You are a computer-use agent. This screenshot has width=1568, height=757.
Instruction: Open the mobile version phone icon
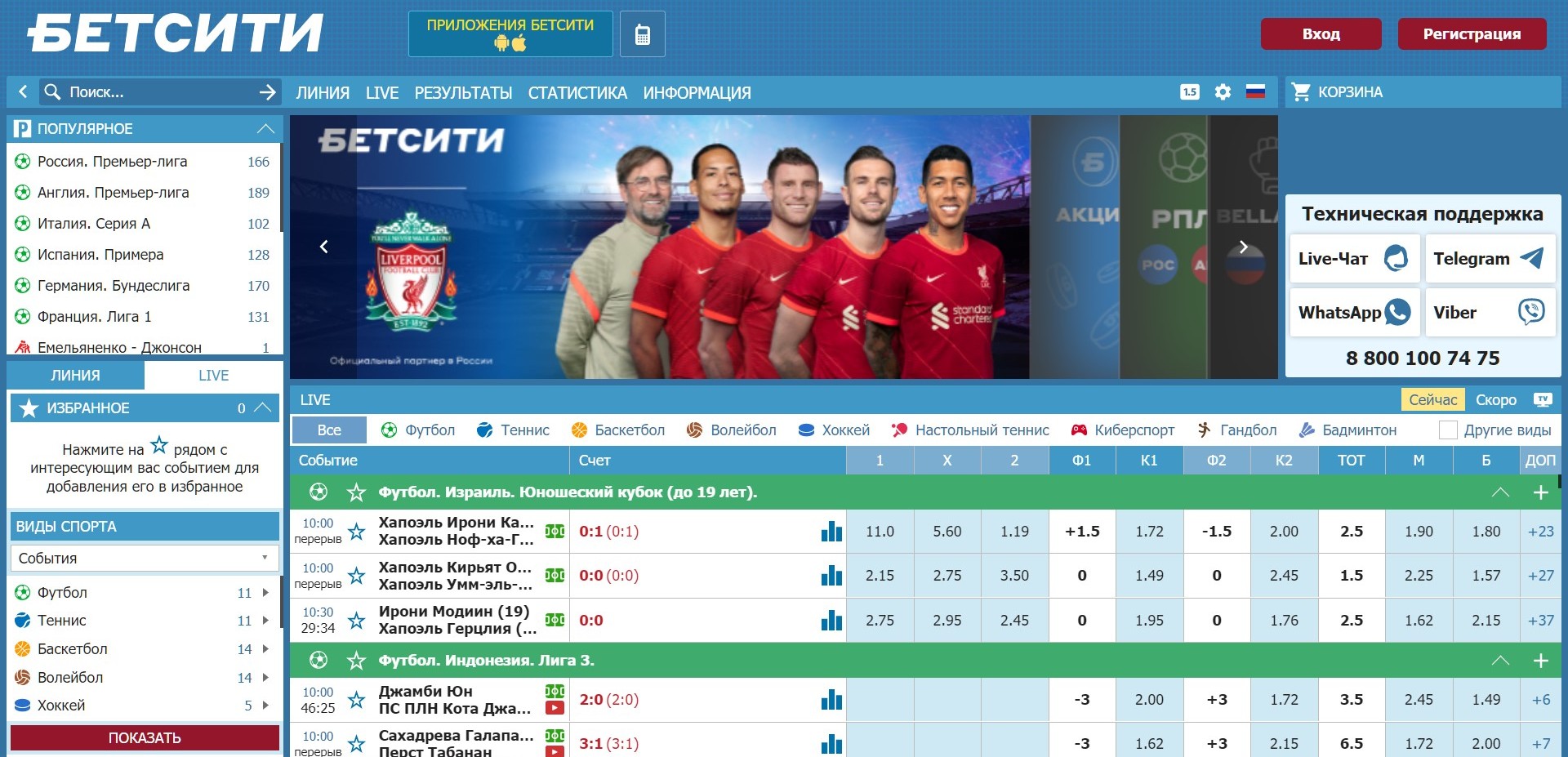[643, 34]
